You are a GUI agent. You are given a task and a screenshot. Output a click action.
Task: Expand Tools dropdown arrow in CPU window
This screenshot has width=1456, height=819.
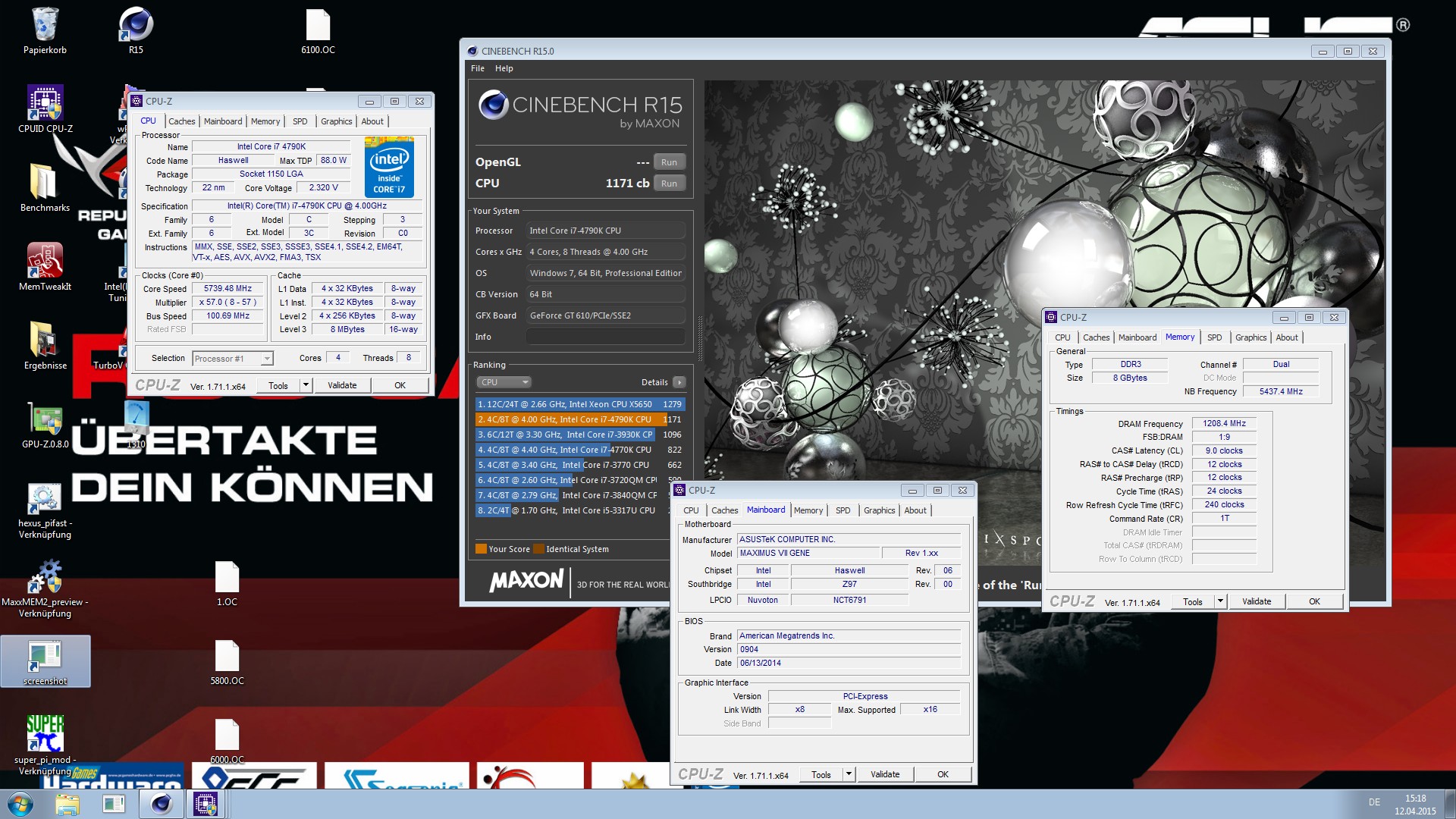306,385
